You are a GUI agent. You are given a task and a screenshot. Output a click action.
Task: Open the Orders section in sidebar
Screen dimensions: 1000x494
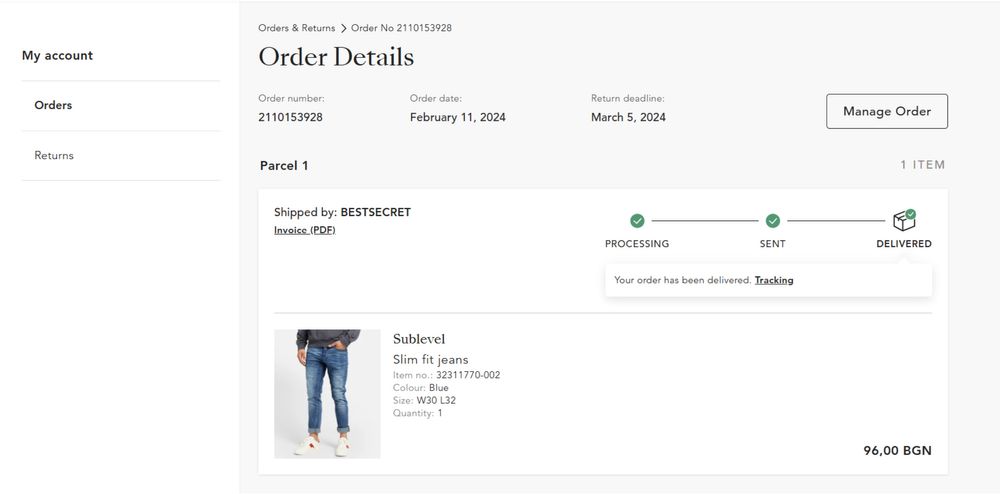[x=53, y=105]
